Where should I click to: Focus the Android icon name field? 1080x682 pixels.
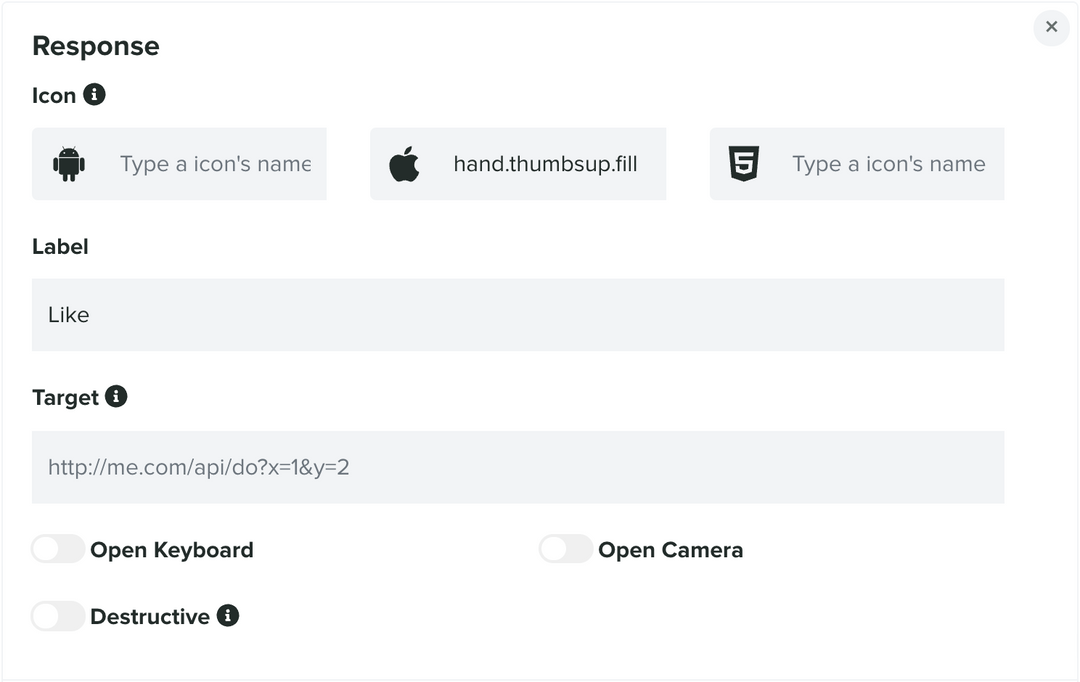(215, 164)
